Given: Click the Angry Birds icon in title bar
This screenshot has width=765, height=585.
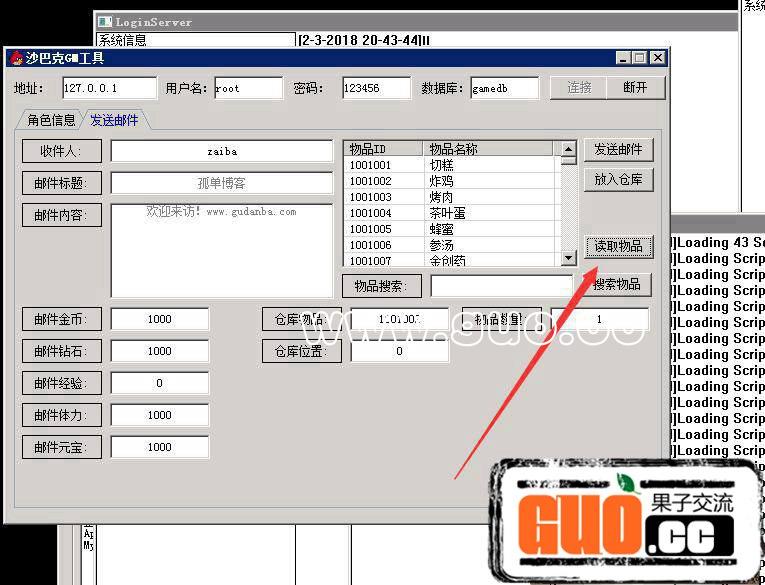Looking at the screenshot, I should [x=16, y=58].
